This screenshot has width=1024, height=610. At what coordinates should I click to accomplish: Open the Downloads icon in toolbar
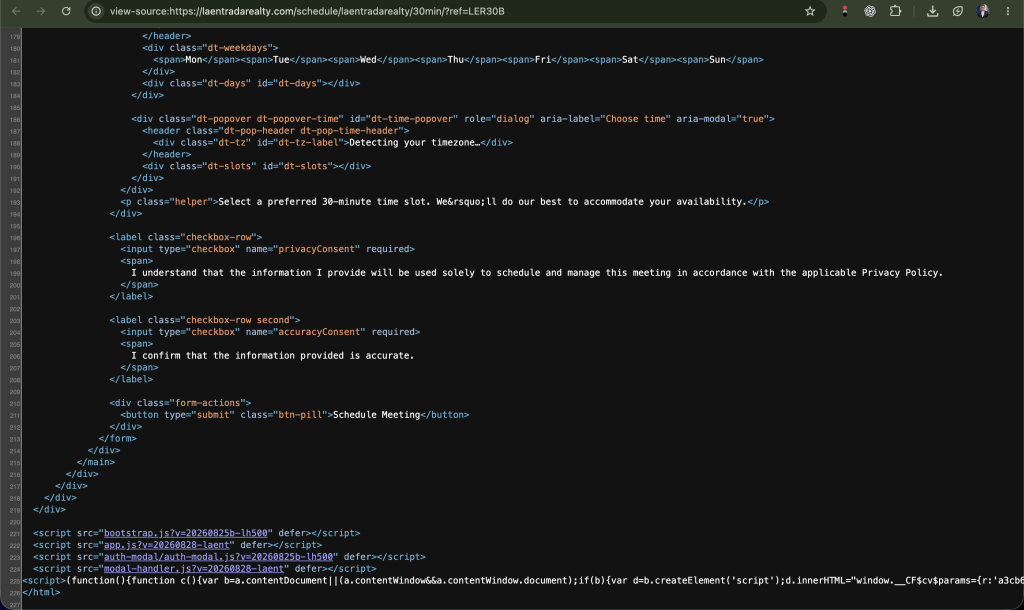pos(933,11)
